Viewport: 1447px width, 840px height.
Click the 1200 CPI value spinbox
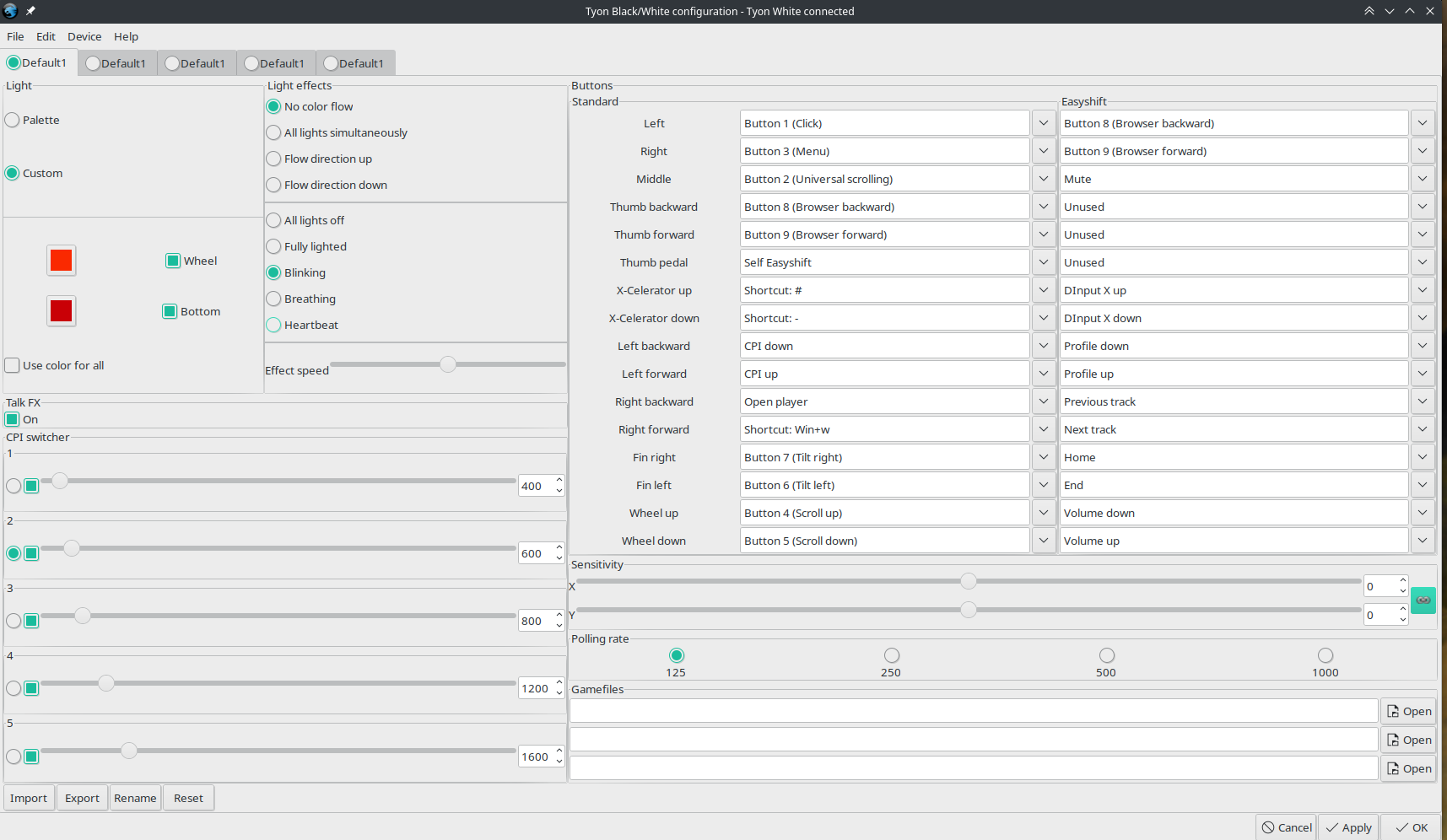point(541,688)
